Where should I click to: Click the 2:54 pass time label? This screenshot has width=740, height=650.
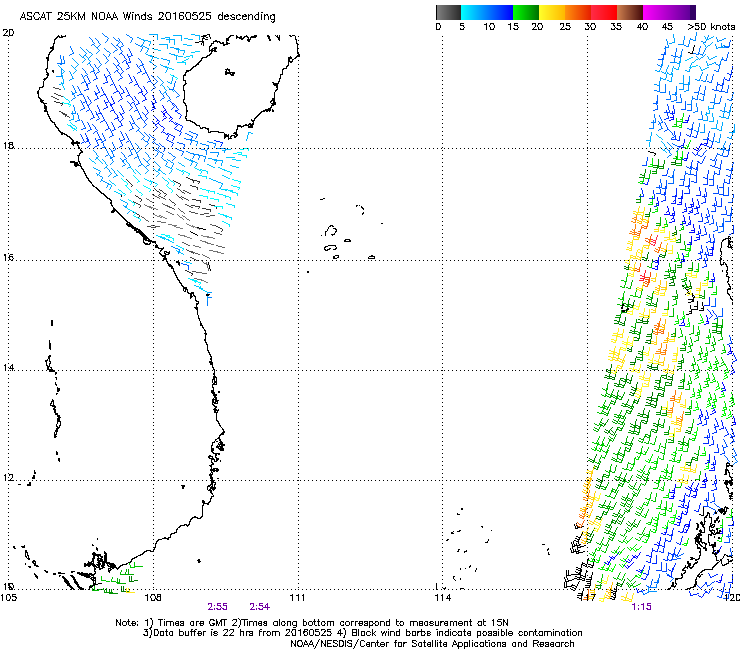point(260,607)
